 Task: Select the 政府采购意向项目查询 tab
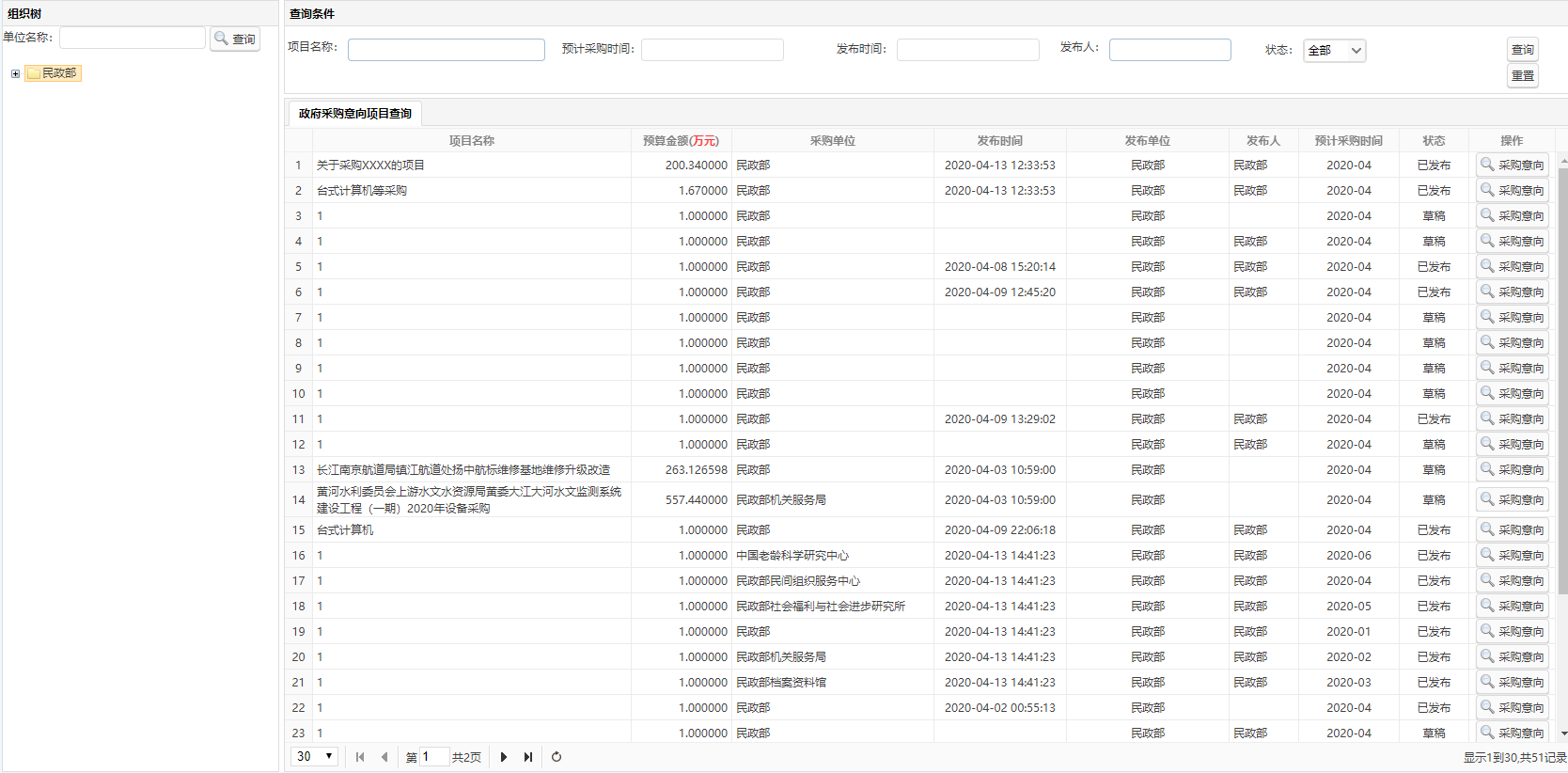[x=354, y=114]
